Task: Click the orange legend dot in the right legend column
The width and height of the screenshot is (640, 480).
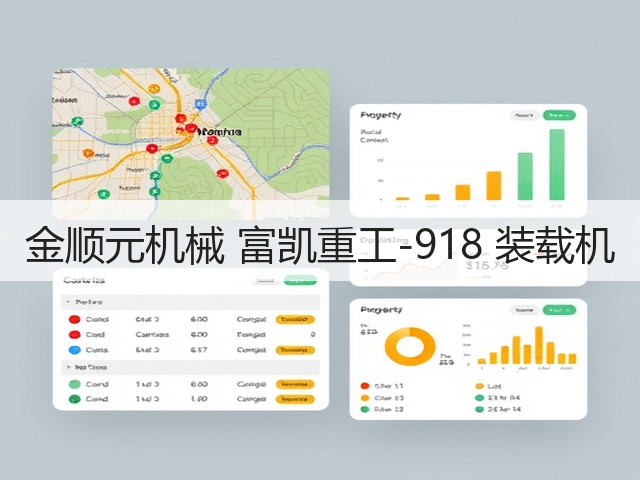Action: tap(479, 386)
